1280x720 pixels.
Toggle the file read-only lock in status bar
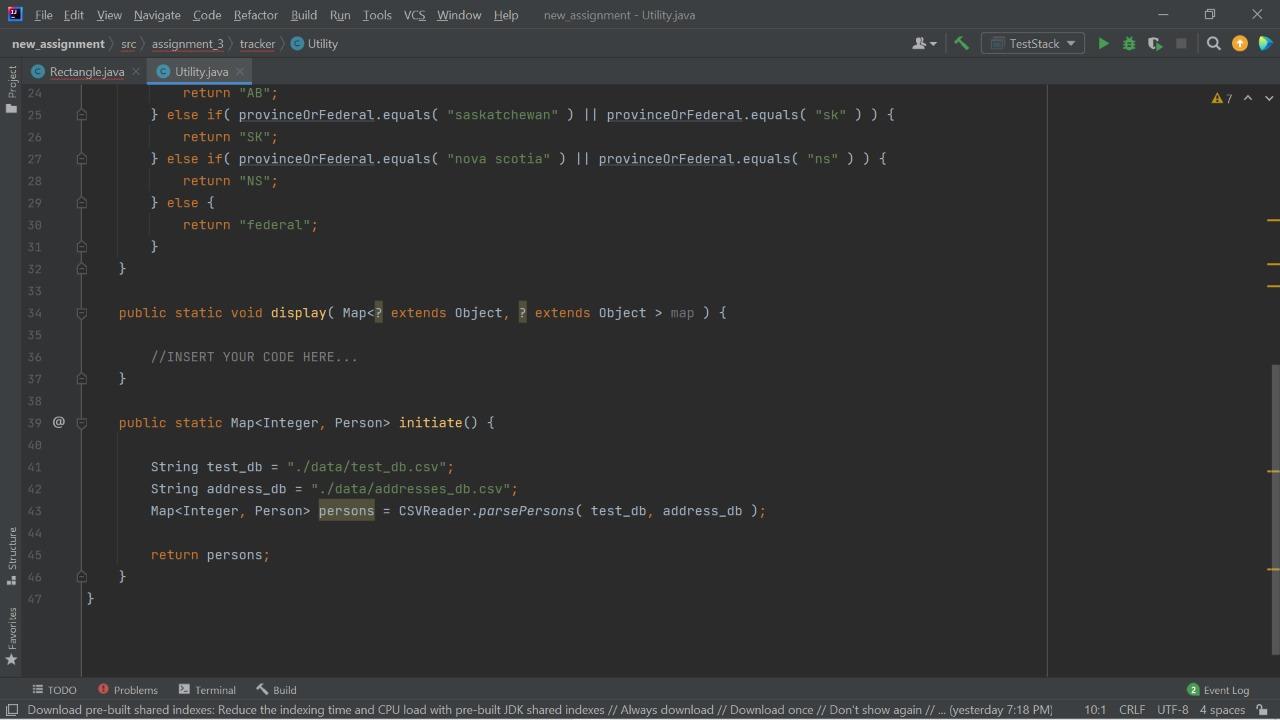pos(1260,709)
